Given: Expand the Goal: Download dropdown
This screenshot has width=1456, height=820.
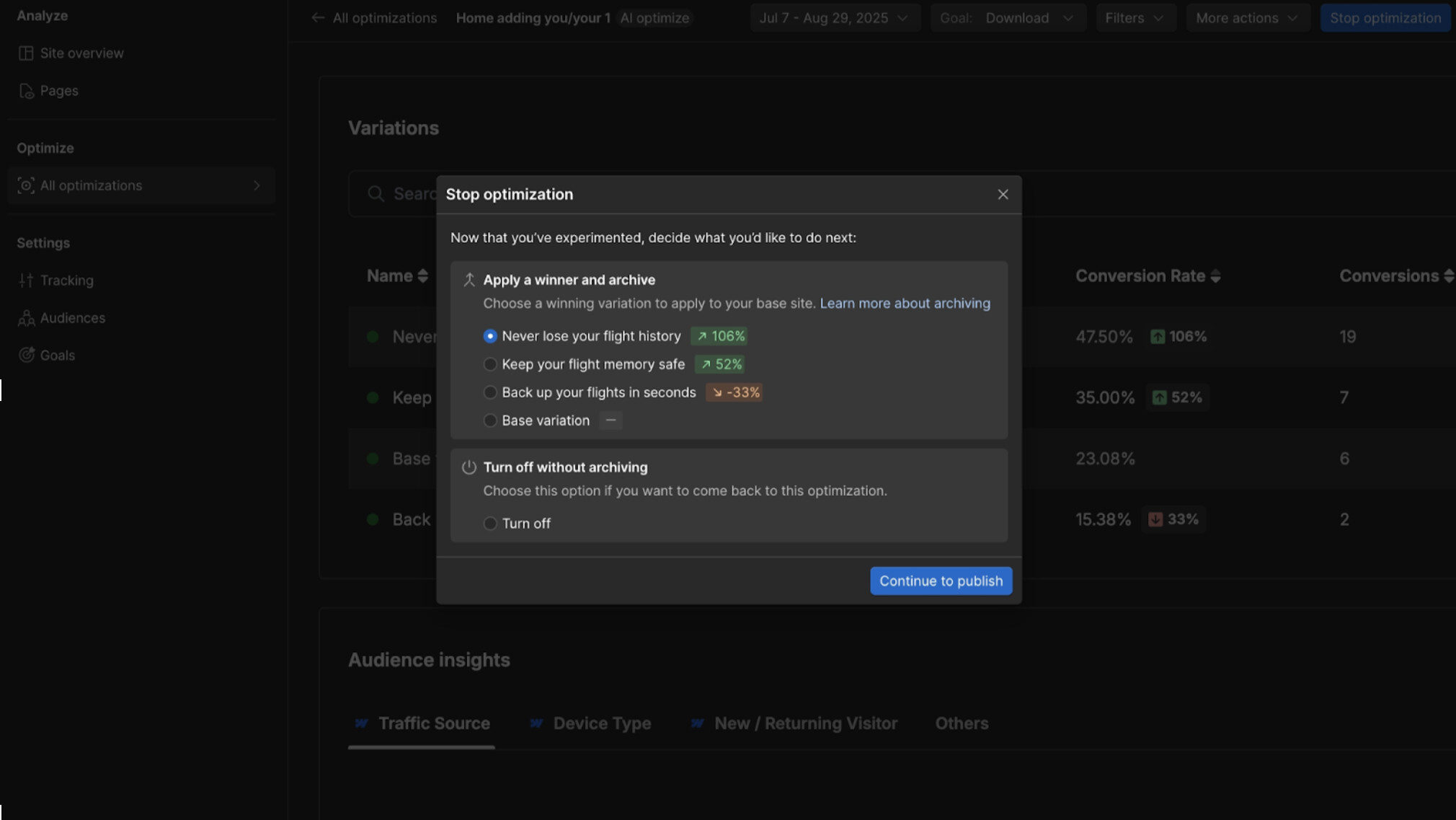Looking at the screenshot, I should pyautogui.click(x=1007, y=18).
